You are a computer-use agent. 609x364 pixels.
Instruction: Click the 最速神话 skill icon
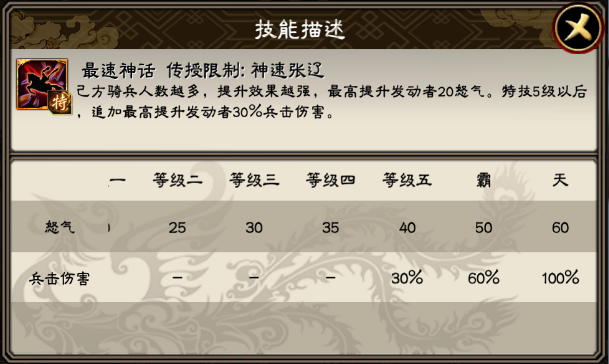[x=42, y=84]
